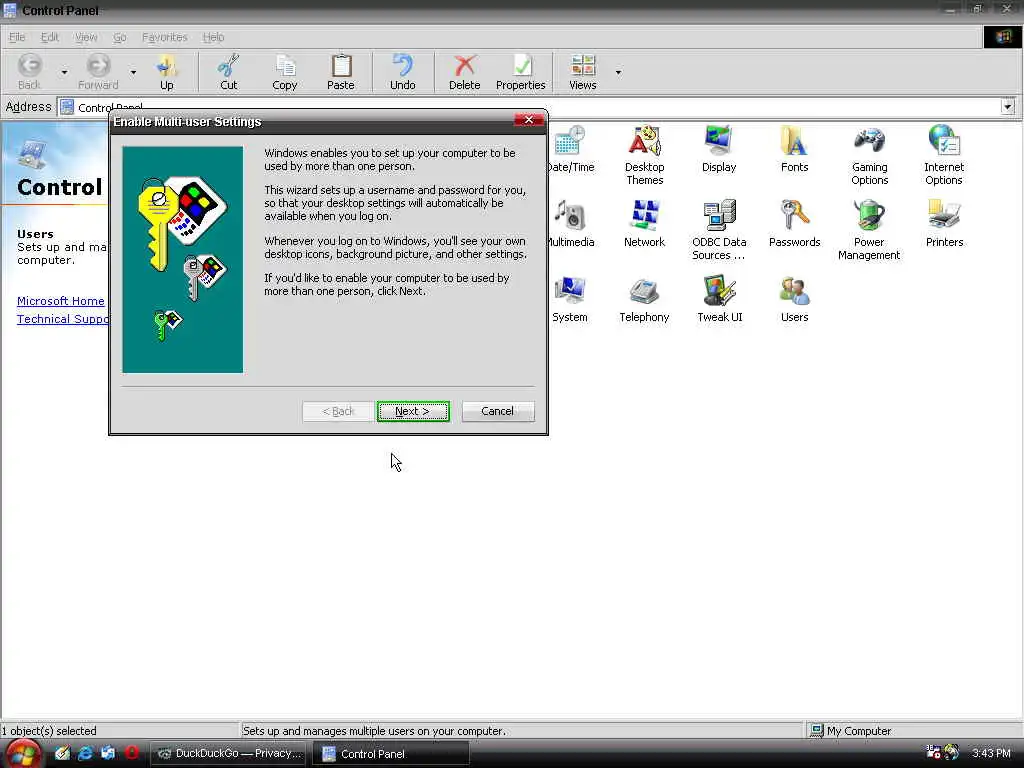Open the Desktop Themes icon
The image size is (1024, 768).
(x=645, y=155)
